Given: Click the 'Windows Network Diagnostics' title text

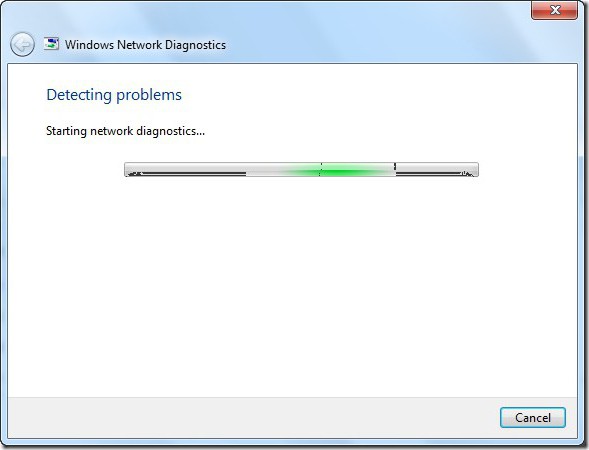Looking at the screenshot, I should coord(145,45).
